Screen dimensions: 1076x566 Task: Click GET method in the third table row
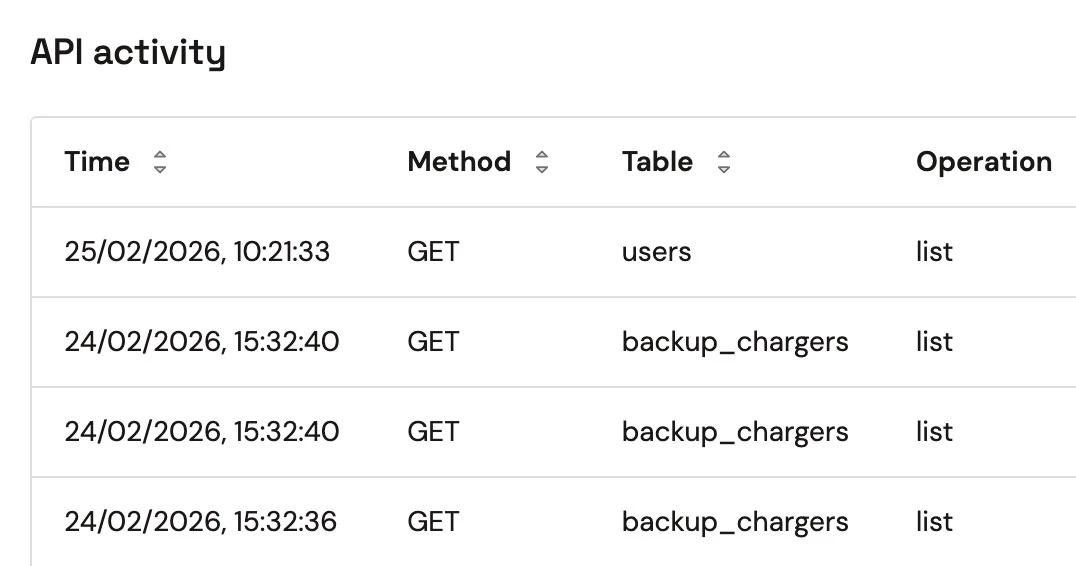[433, 432]
